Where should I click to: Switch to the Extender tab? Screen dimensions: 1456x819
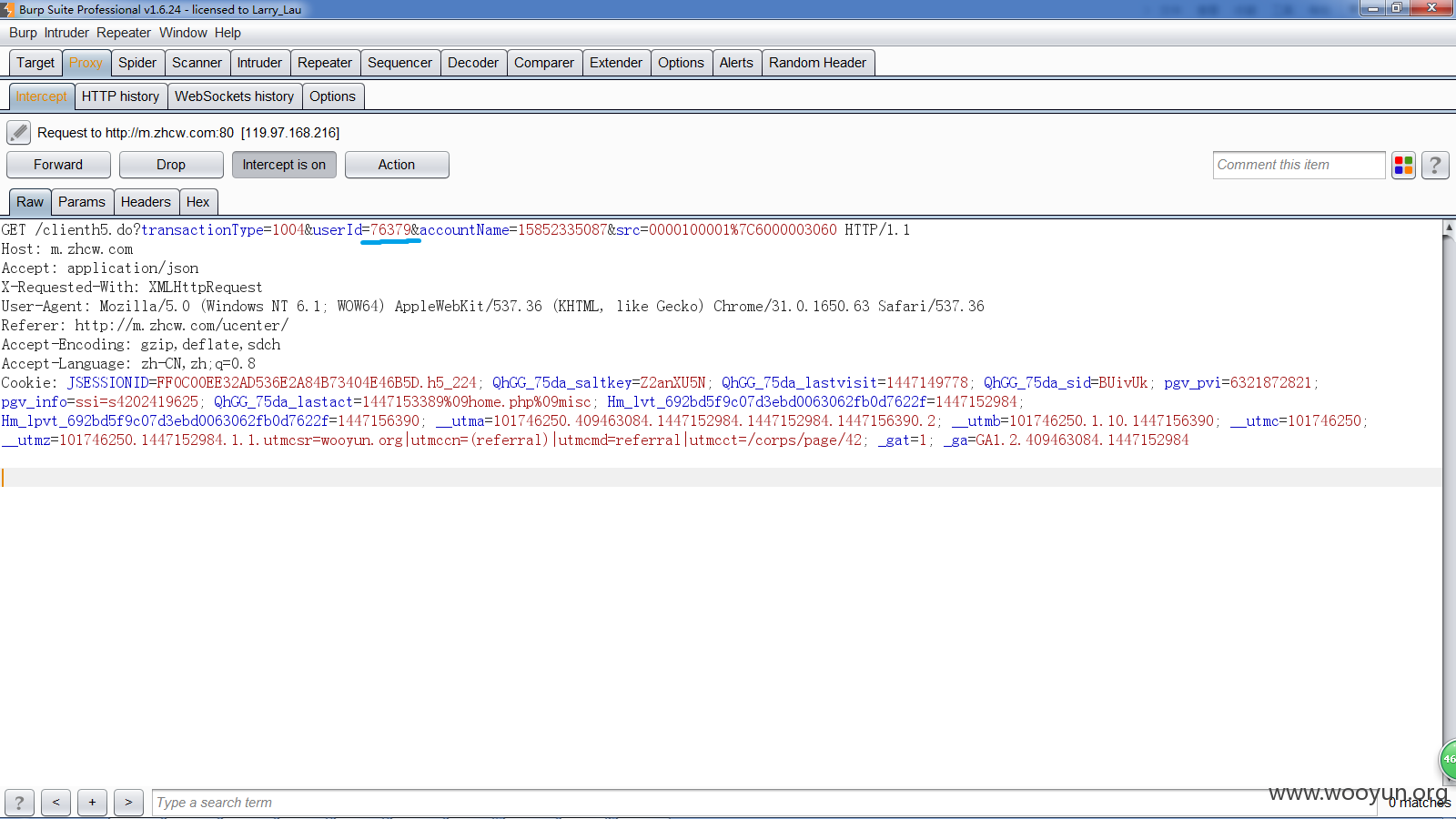616,63
